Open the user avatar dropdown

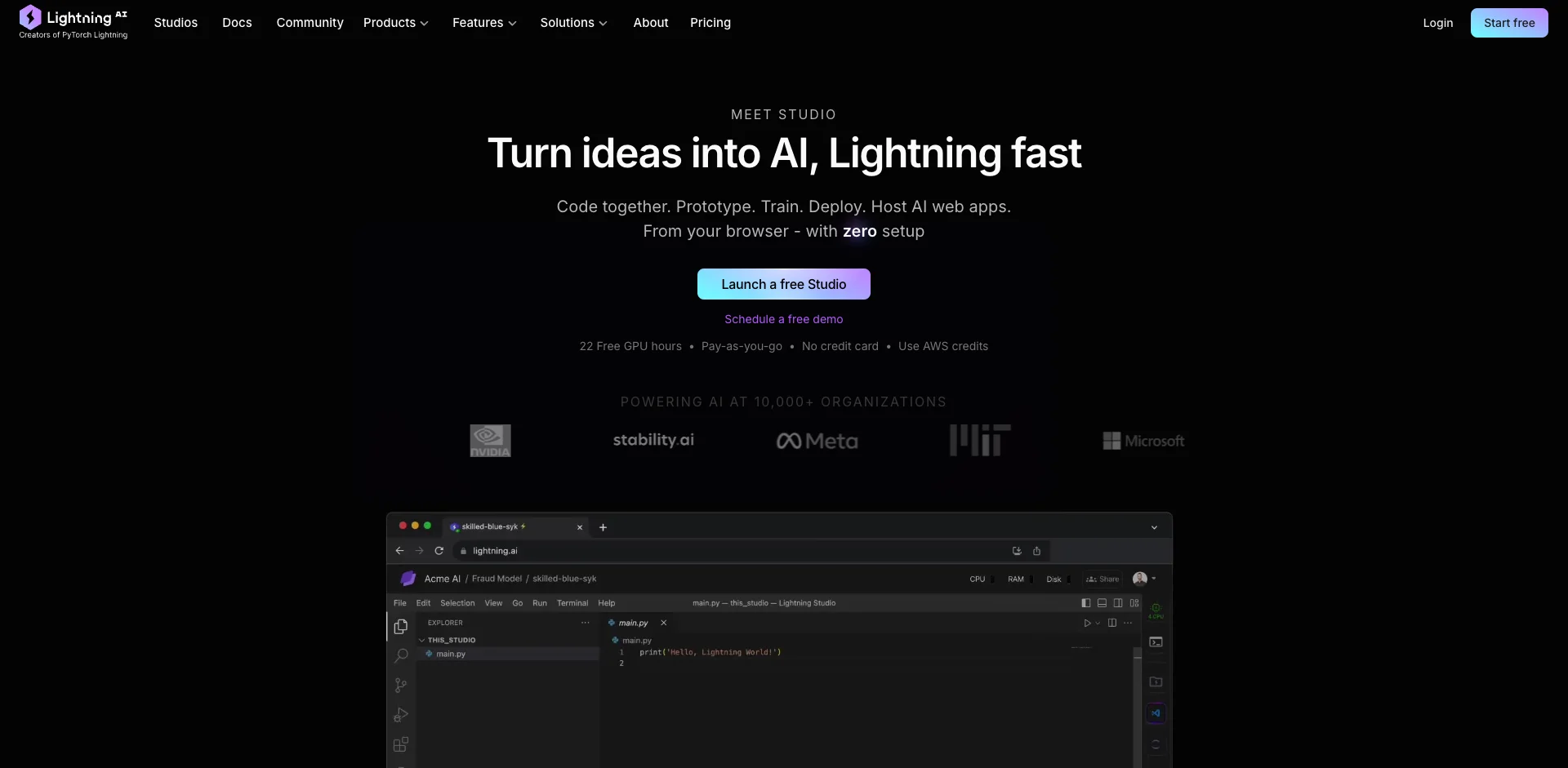1144,579
